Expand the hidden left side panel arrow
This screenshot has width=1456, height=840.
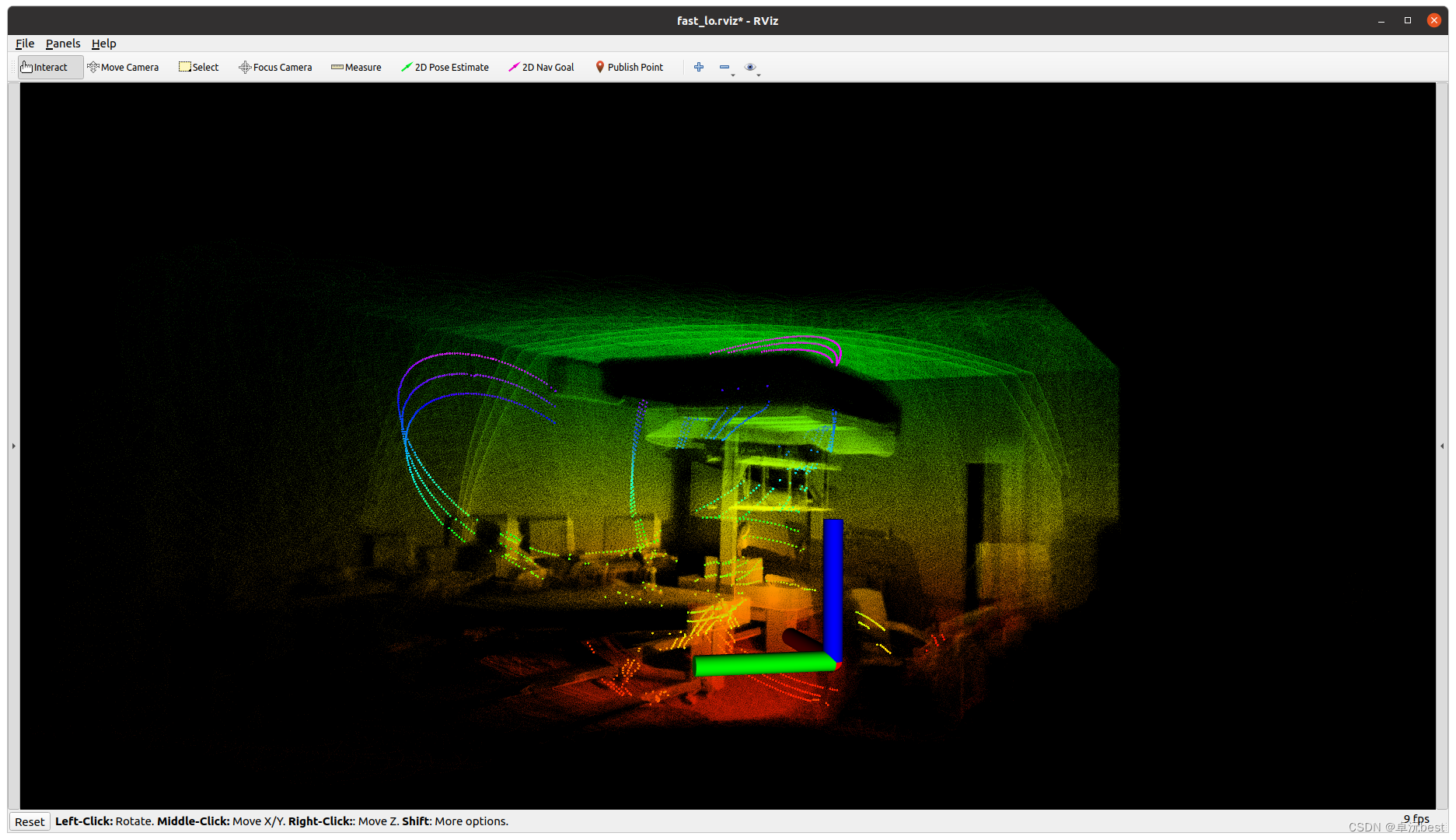click(12, 446)
